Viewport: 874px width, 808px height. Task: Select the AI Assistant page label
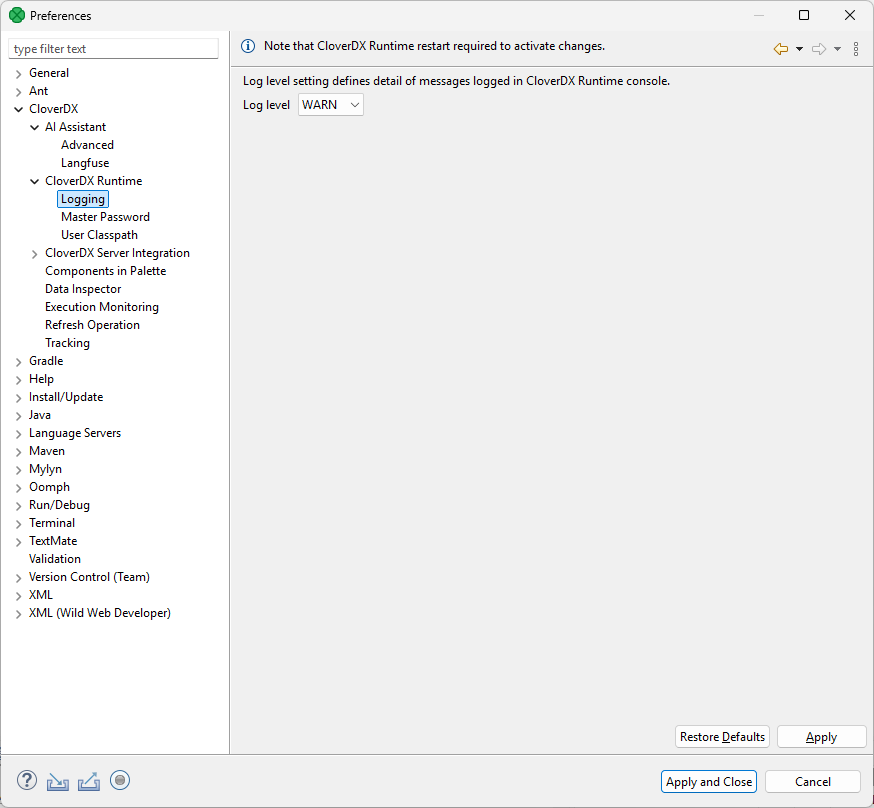(x=75, y=127)
